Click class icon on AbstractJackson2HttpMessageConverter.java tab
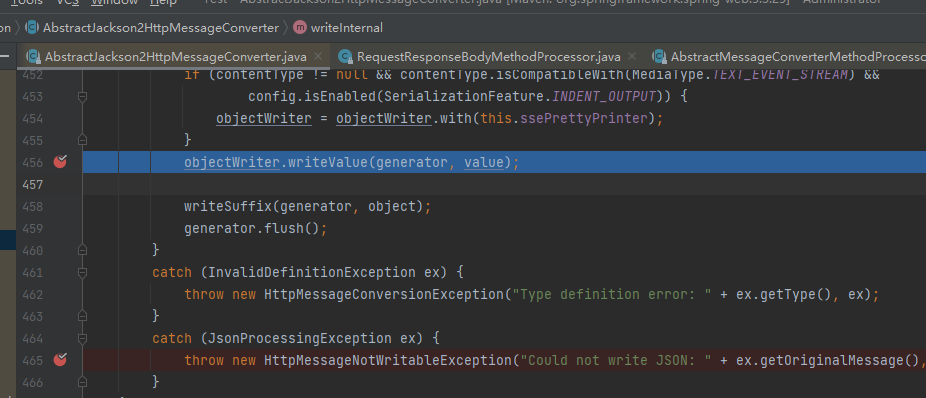This screenshot has width=926, height=398. (34, 57)
